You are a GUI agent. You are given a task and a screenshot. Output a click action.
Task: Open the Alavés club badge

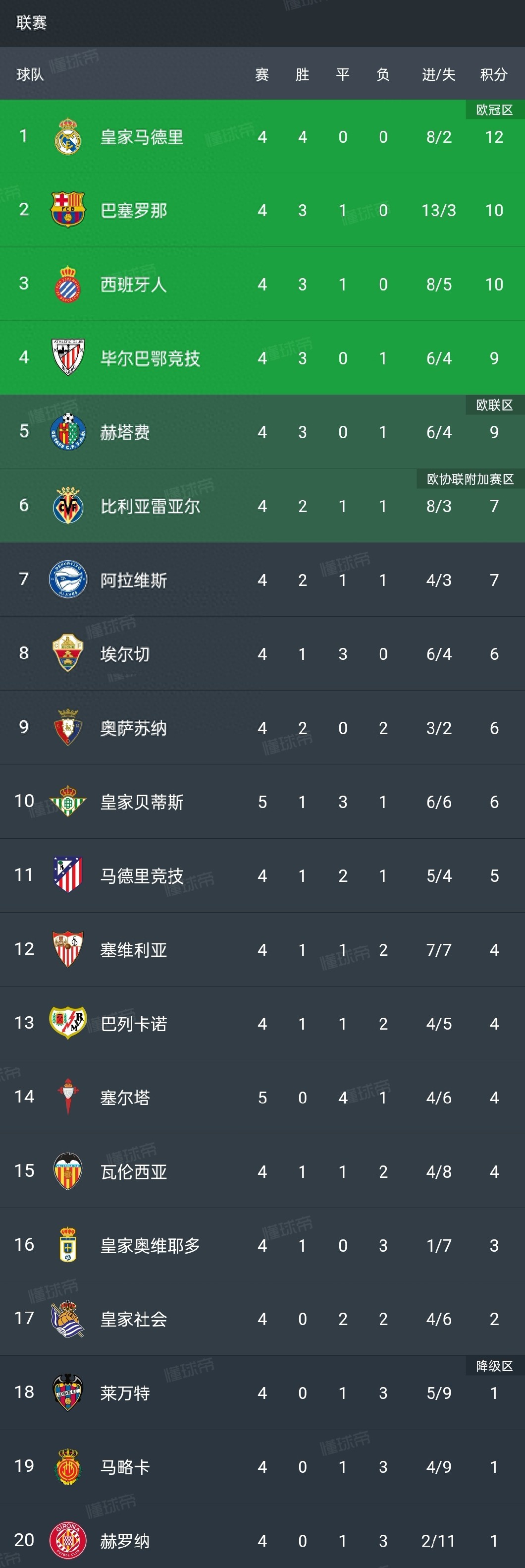pyautogui.click(x=67, y=580)
